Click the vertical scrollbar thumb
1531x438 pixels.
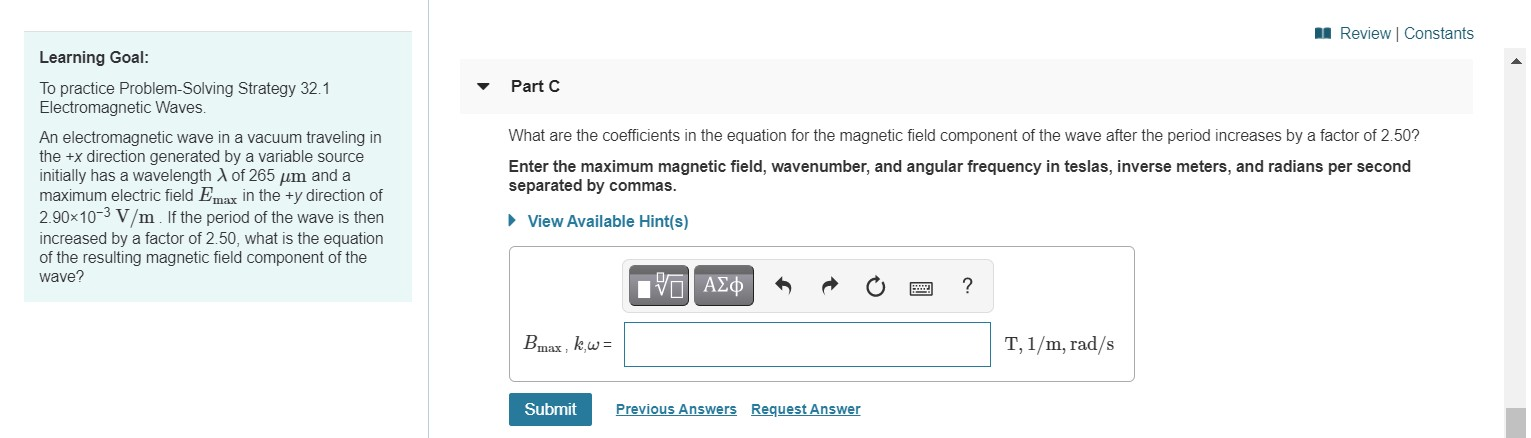(x=1517, y=422)
